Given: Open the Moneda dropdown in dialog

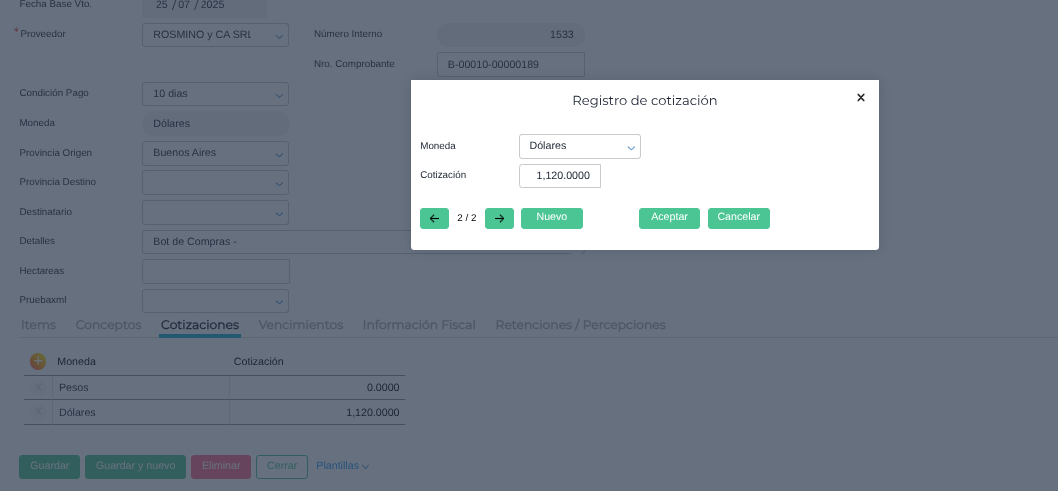Looking at the screenshot, I should 579,146.
